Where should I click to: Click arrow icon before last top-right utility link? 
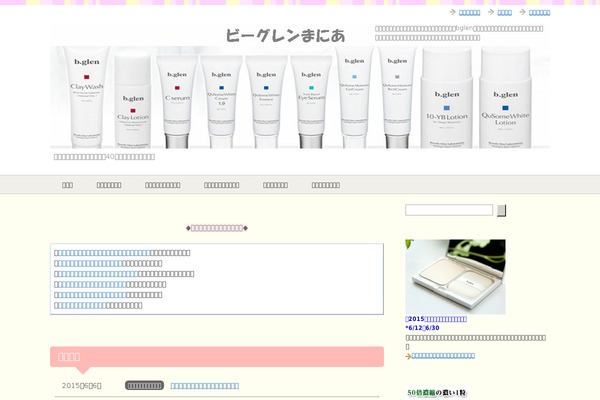pos(522,12)
